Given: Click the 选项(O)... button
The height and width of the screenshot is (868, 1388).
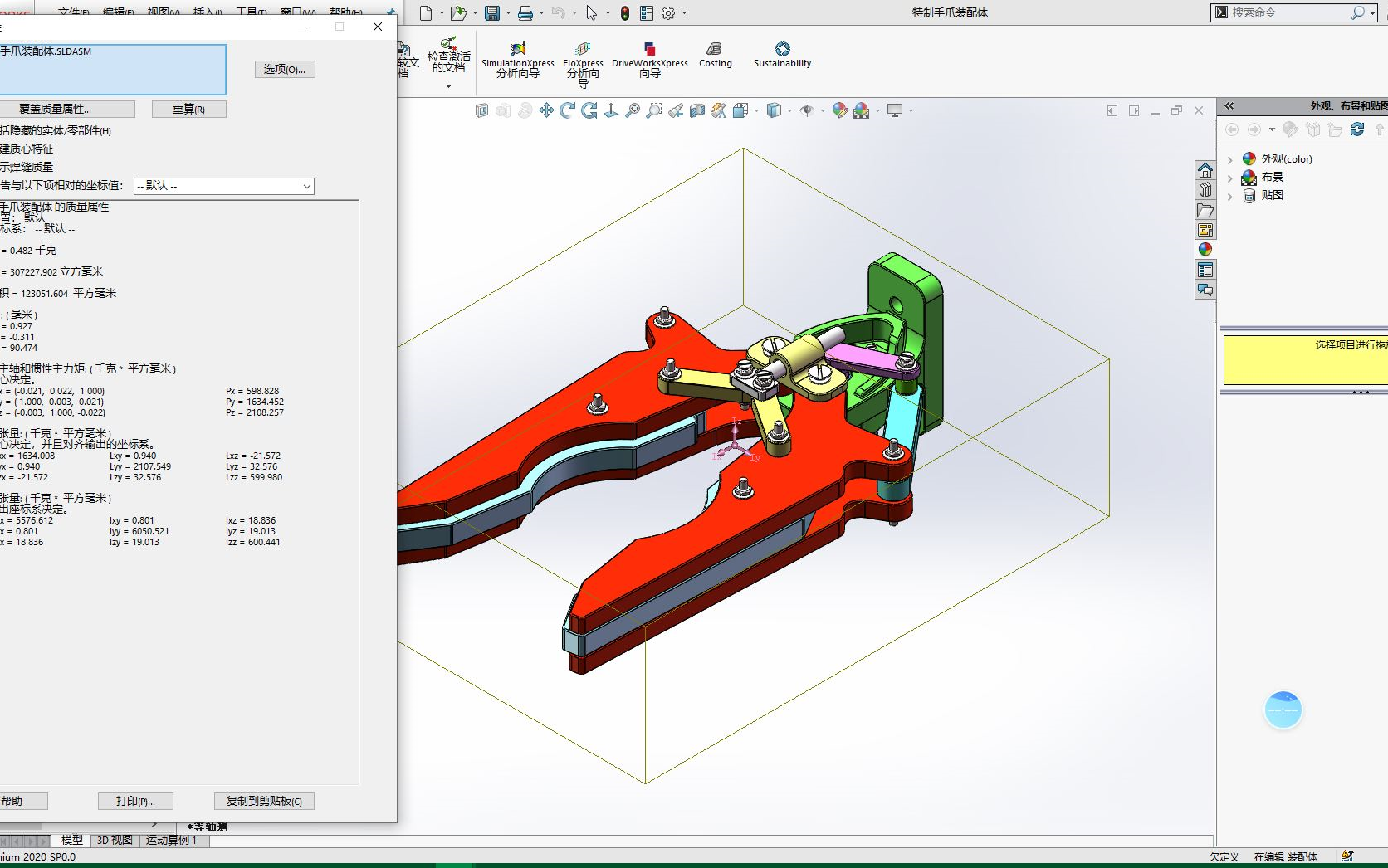Looking at the screenshot, I should 285,70.
